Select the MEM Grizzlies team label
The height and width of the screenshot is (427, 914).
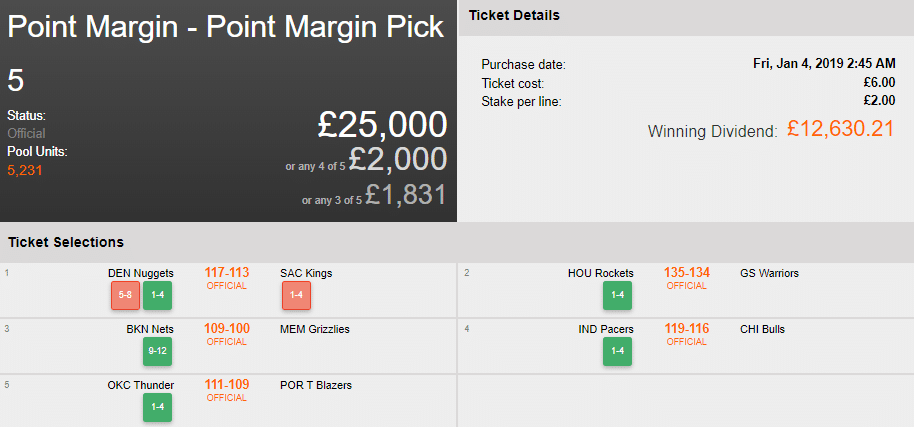(x=315, y=329)
